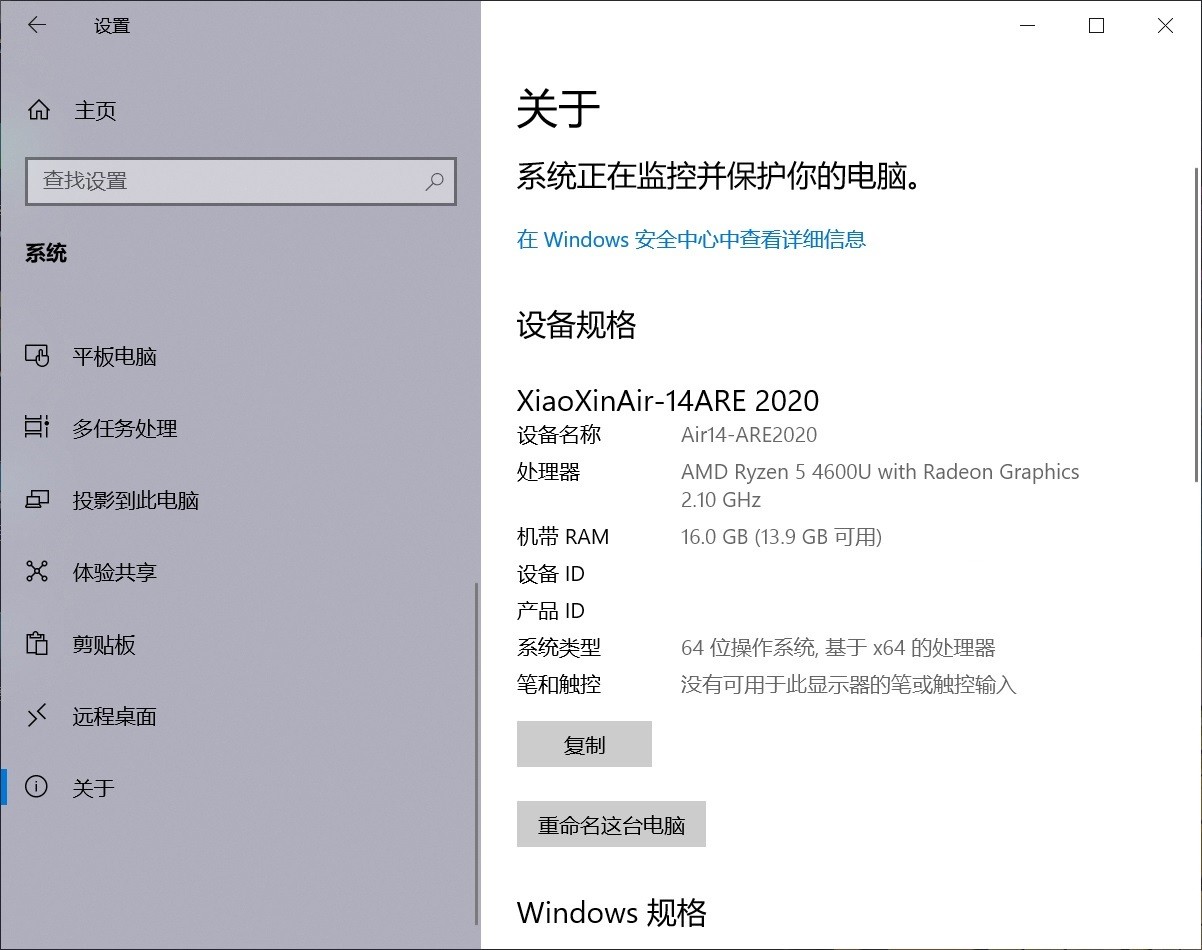Click the "系统类型" label

[559, 648]
